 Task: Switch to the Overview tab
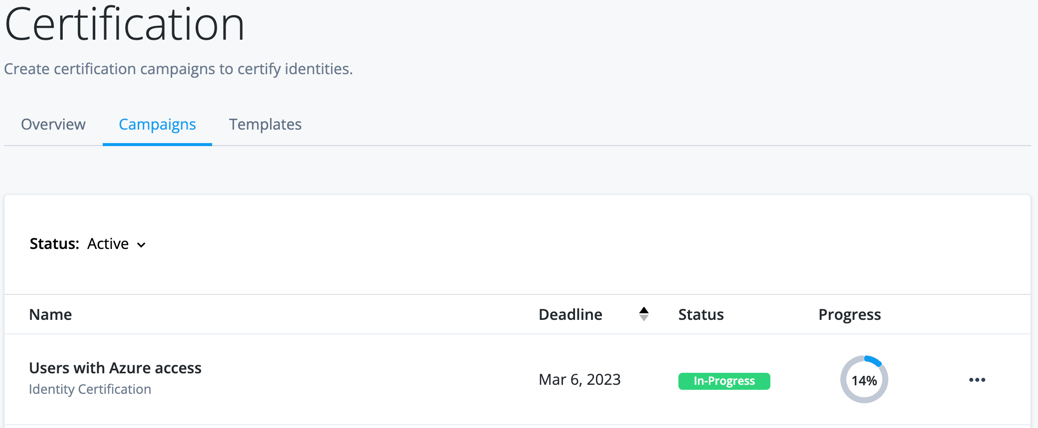53,124
